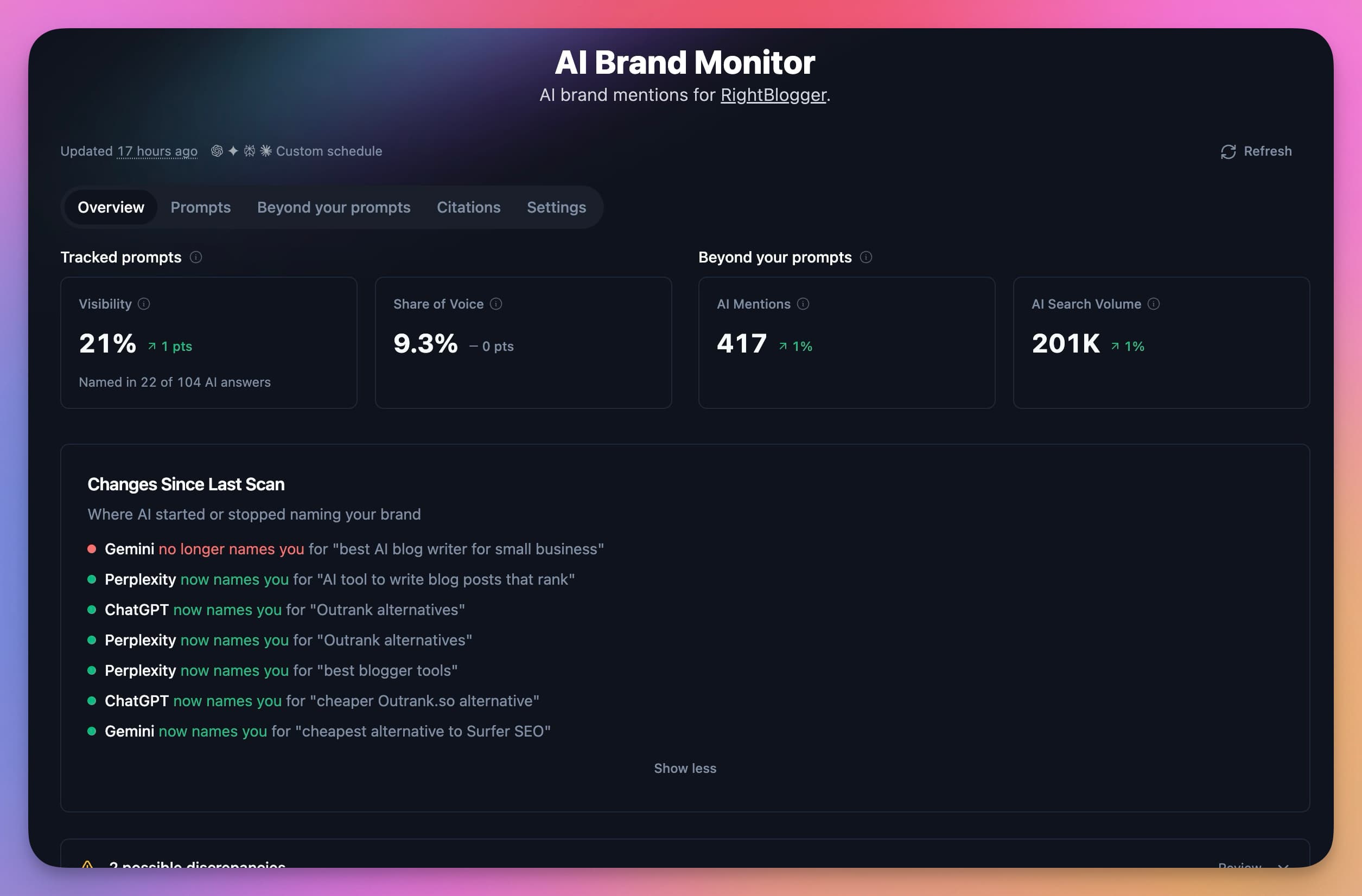Select the ChatGPT "Outrank alternatives" row
Viewport: 1362px width, 896px height.
(276, 610)
